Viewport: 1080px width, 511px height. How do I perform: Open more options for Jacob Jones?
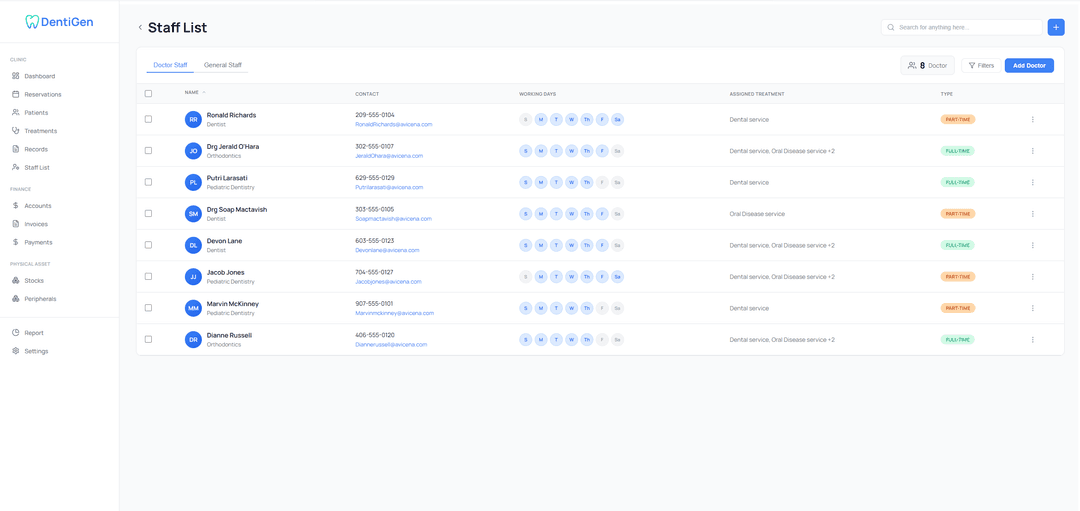[x=1032, y=277]
